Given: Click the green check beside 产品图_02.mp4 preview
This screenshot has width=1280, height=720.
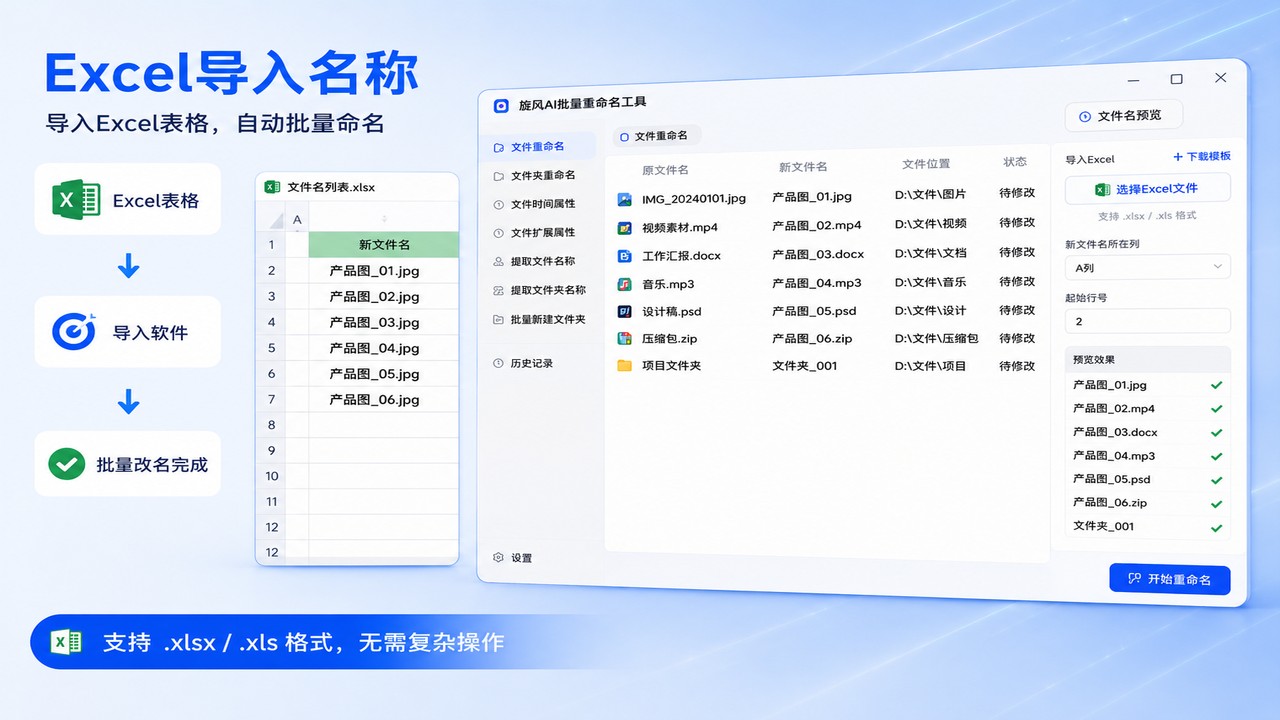Looking at the screenshot, I should pos(1216,409).
